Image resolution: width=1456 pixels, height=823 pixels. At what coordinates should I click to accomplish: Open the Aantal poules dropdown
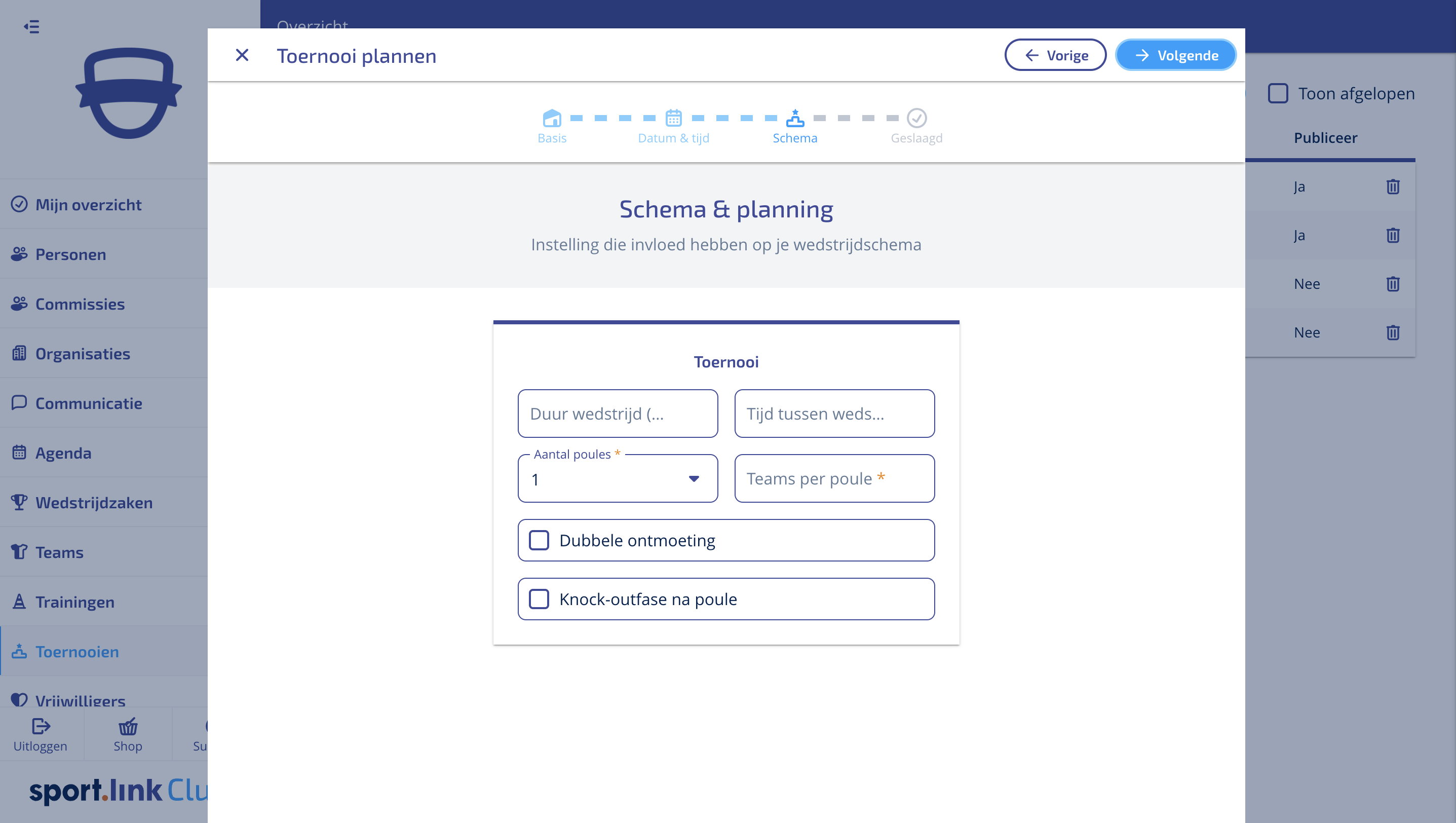click(617, 479)
